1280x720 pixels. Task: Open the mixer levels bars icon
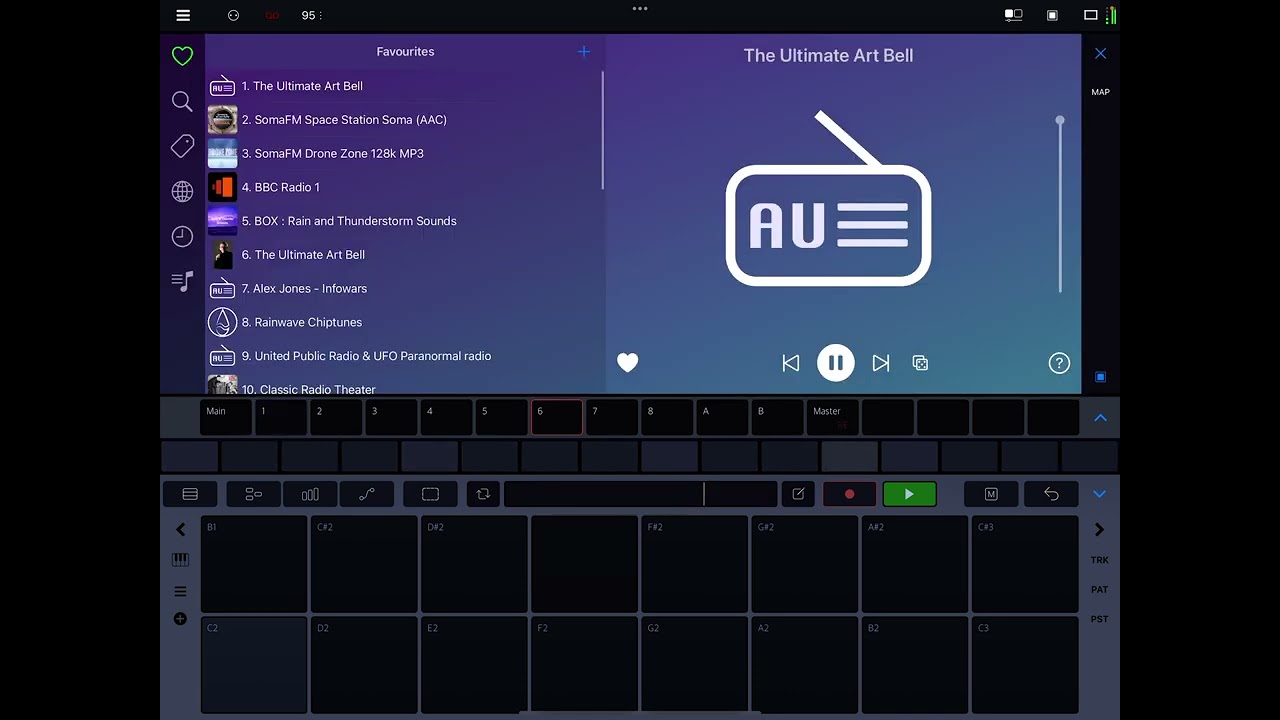pos(310,494)
